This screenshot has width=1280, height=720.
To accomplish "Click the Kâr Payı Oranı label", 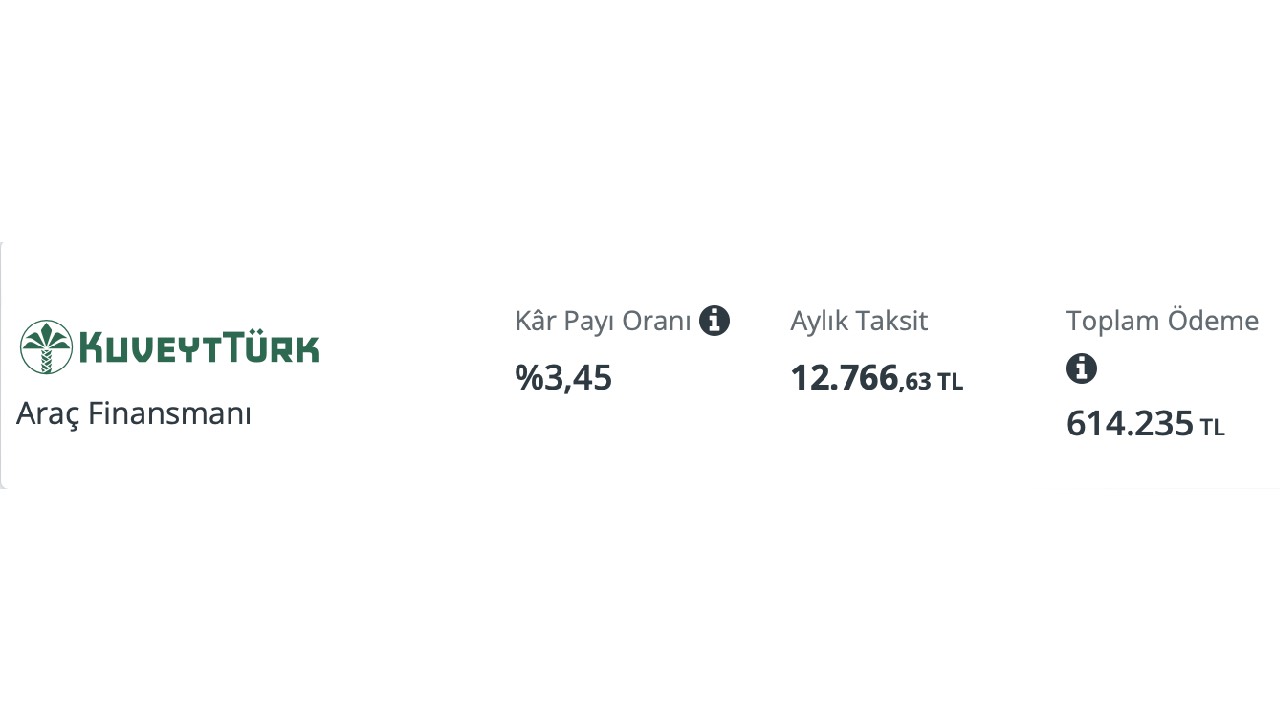I will 603,321.
